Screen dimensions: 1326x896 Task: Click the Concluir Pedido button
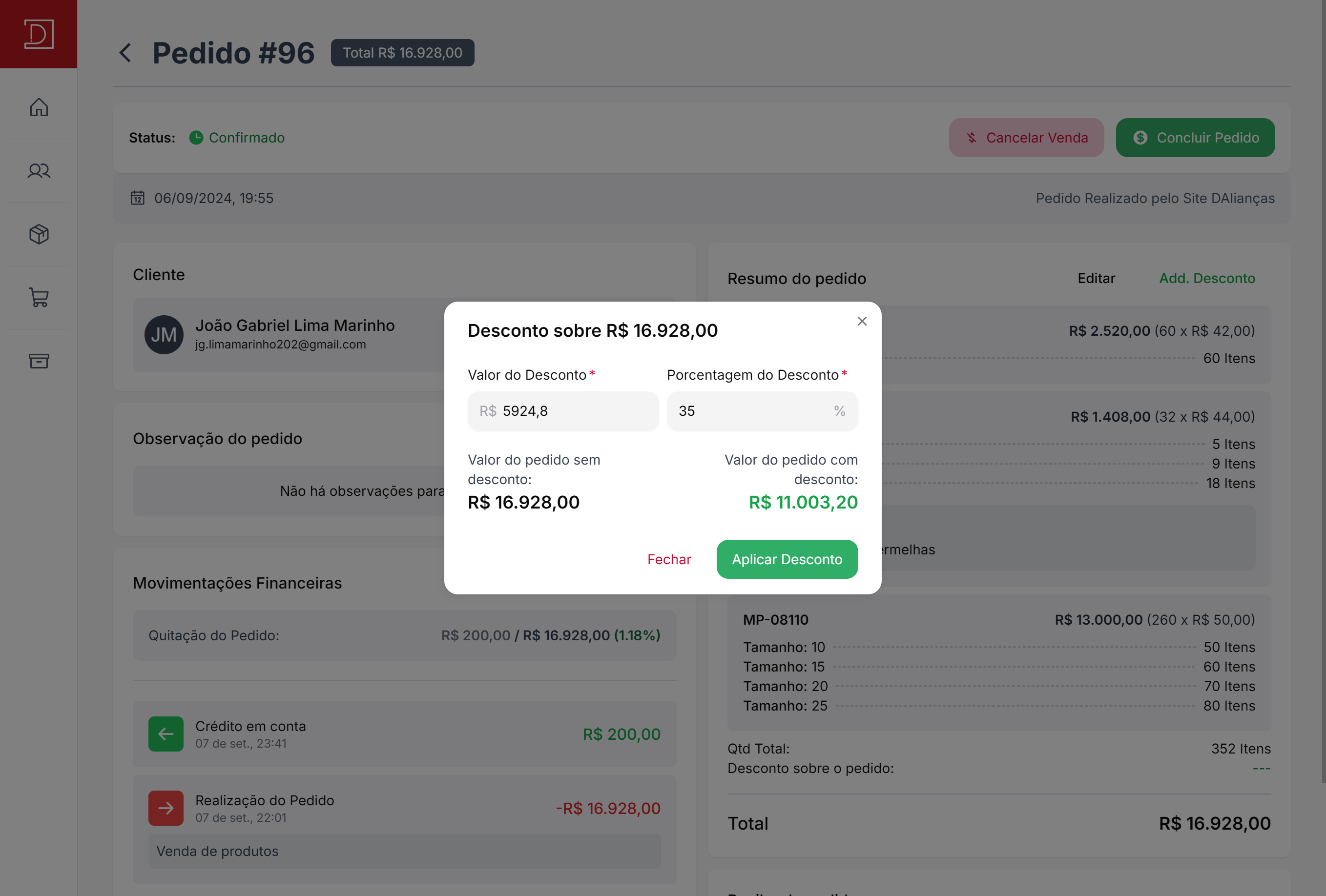point(1195,138)
